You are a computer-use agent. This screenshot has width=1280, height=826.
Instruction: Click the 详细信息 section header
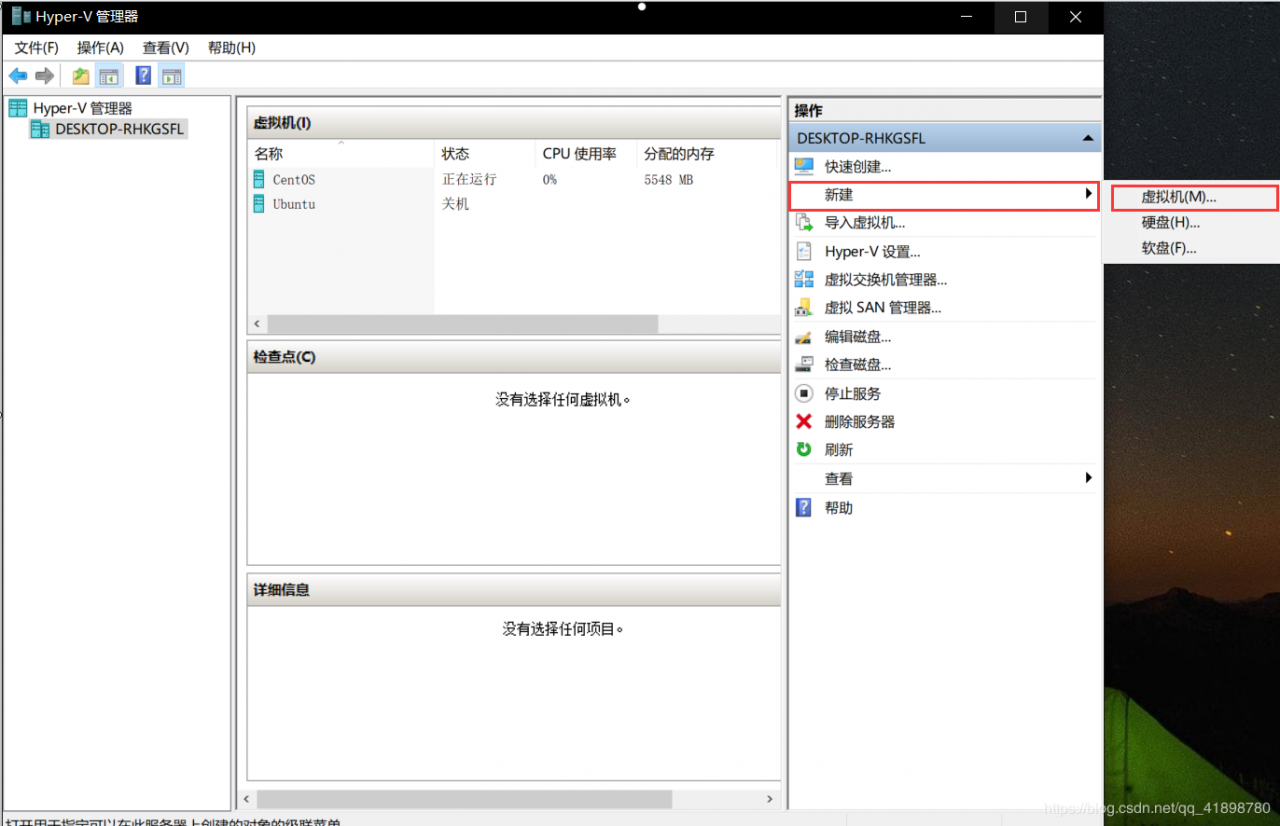tap(514, 590)
